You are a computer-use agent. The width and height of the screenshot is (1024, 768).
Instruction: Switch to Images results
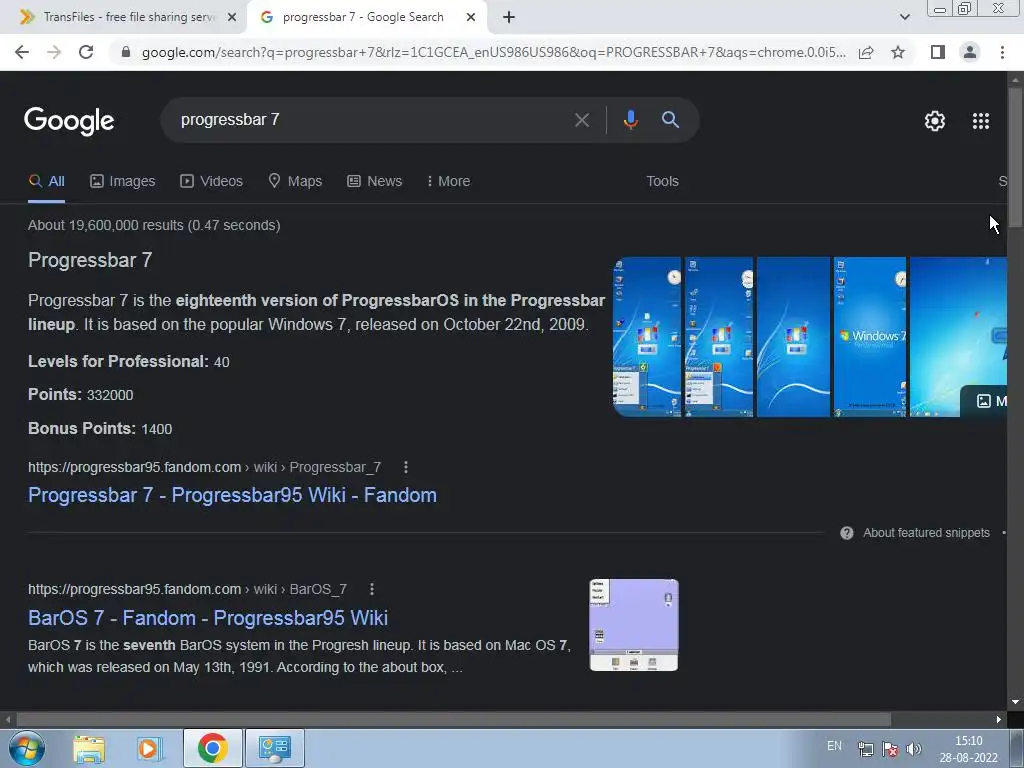[x=123, y=182]
